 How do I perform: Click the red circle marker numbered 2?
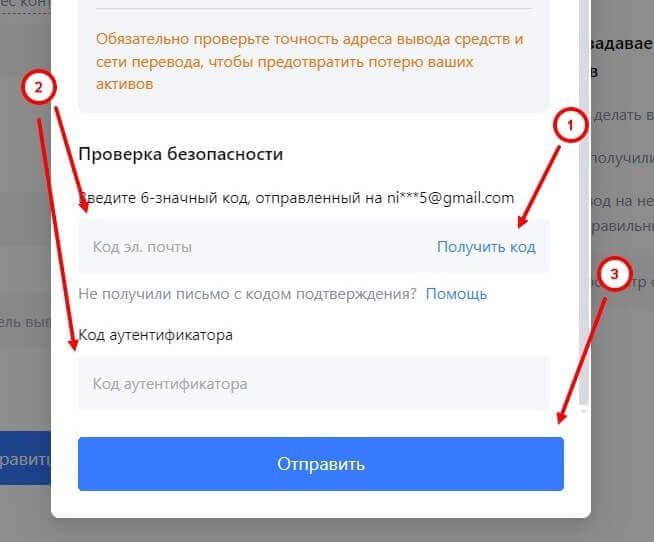pos(38,87)
